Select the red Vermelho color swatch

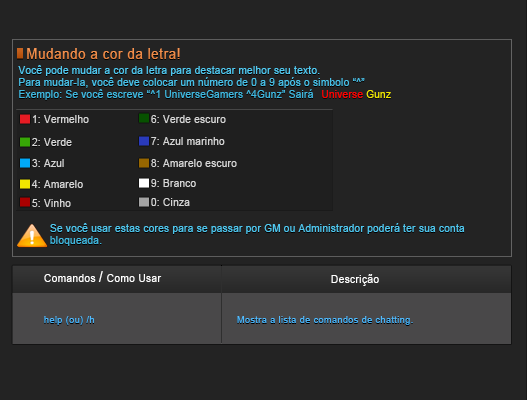25,119
